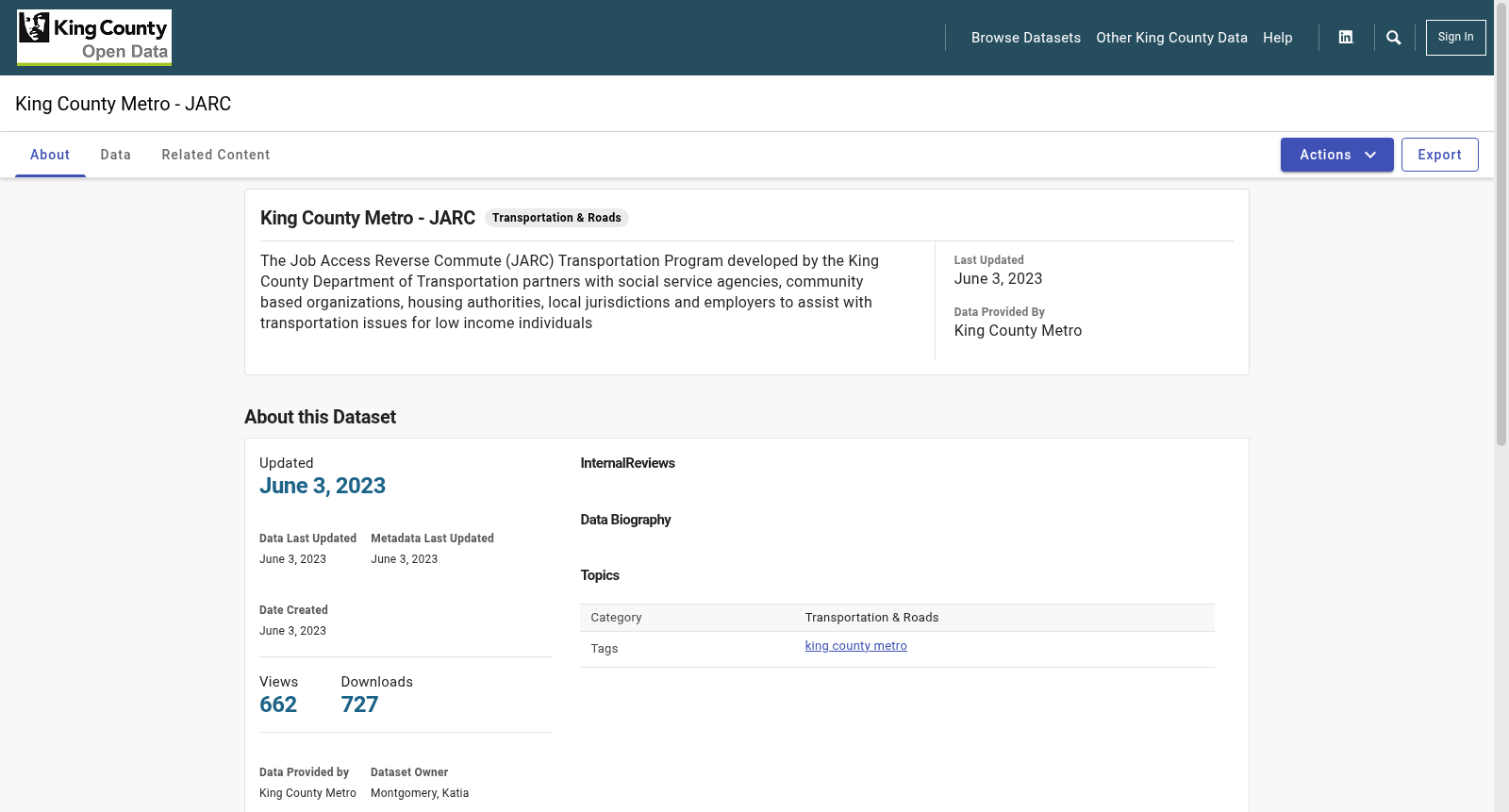Screen dimensions: 1509x812
Task: Switch to the Data tab
Action: 116,155
